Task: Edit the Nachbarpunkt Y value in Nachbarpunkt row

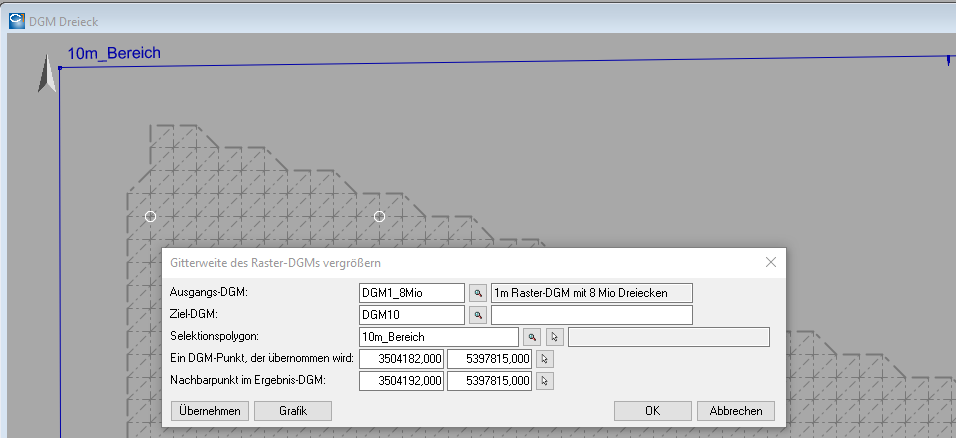Action: pos(490,381)
